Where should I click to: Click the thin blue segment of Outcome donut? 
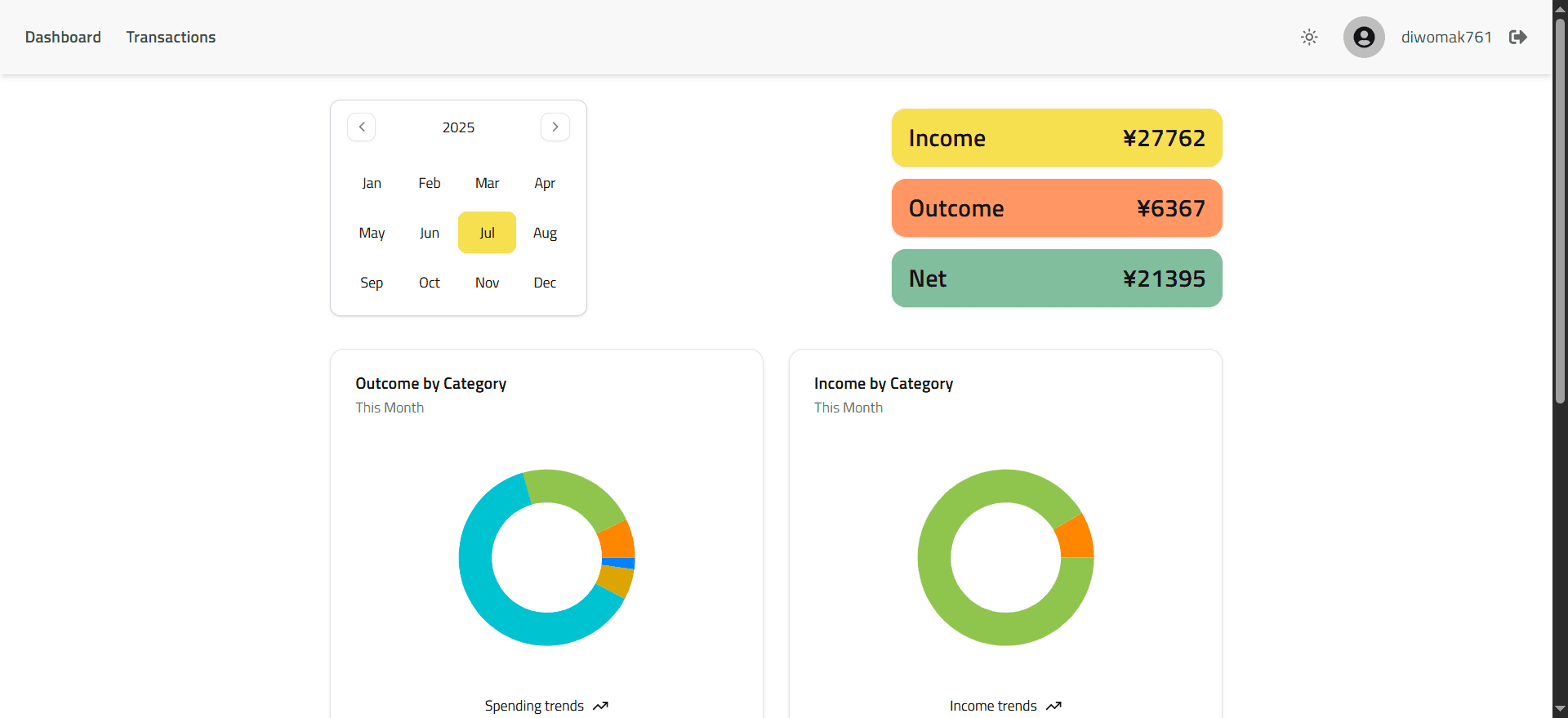[618, 563]
